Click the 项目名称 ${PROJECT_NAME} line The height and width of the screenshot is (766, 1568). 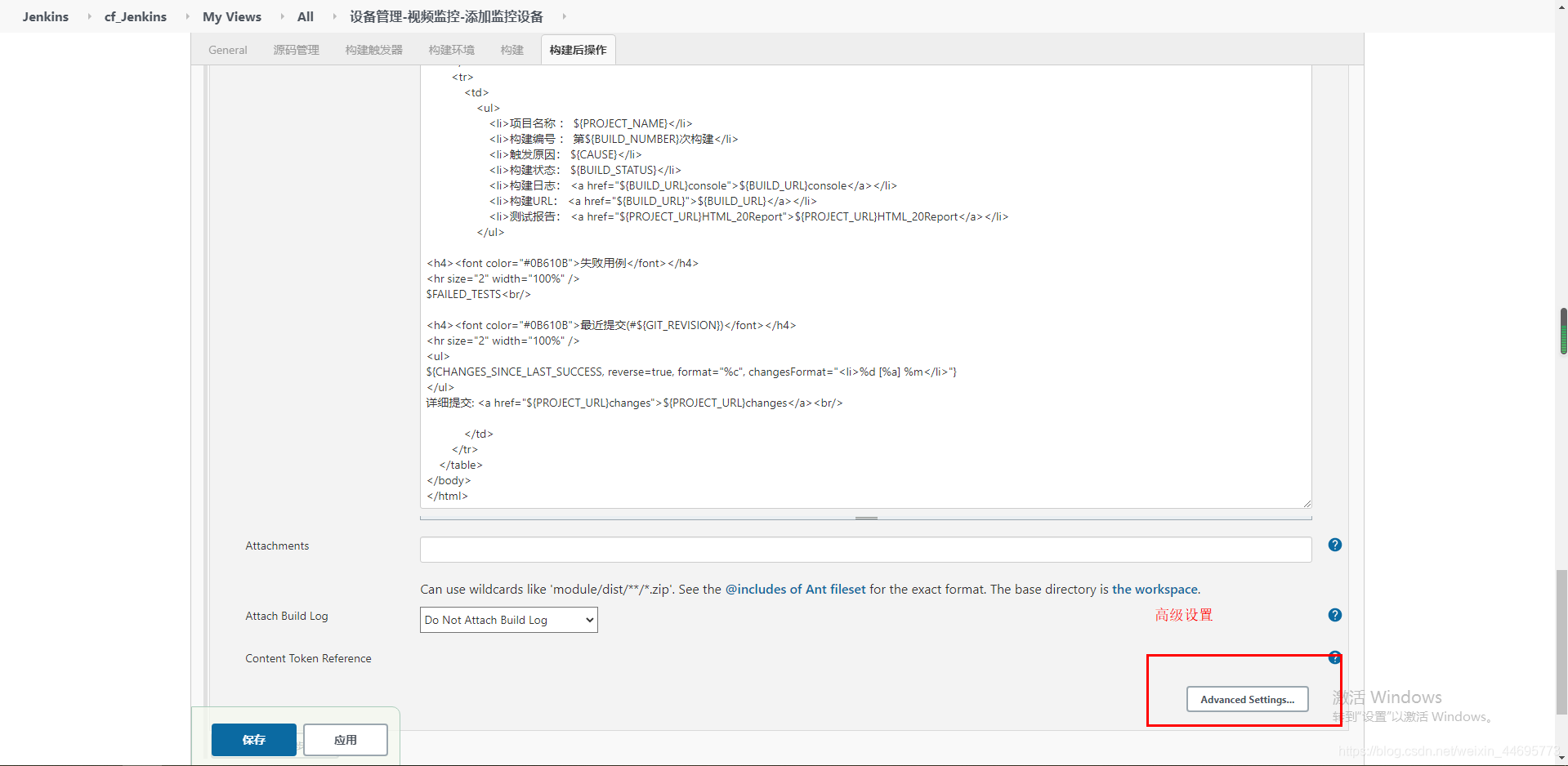click(x=591, y=123)
